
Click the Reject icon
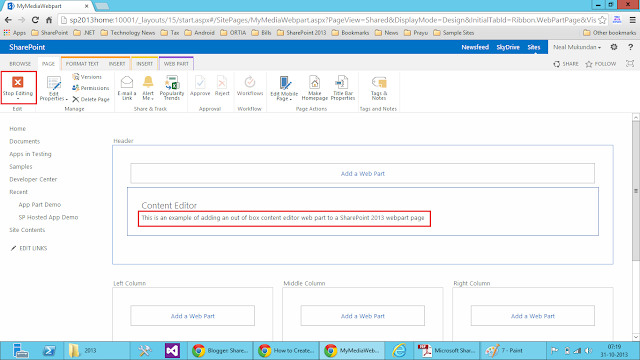(222, 82)
